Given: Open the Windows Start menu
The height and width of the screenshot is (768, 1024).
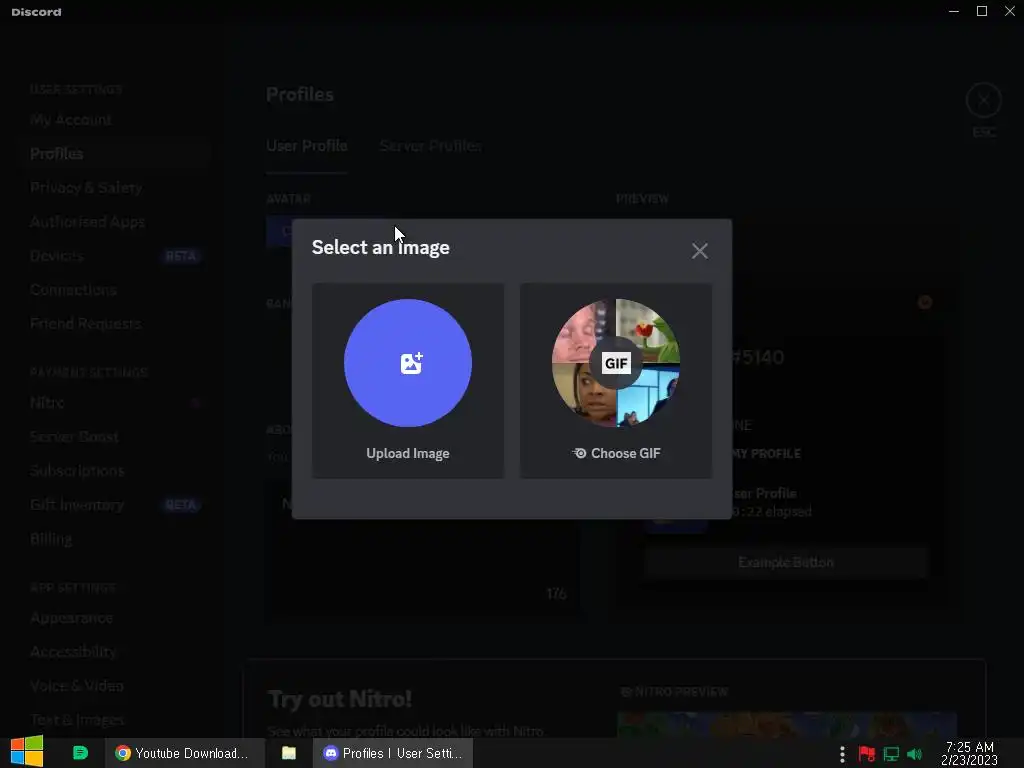Looking at the screenshot, I should (27, 752).
